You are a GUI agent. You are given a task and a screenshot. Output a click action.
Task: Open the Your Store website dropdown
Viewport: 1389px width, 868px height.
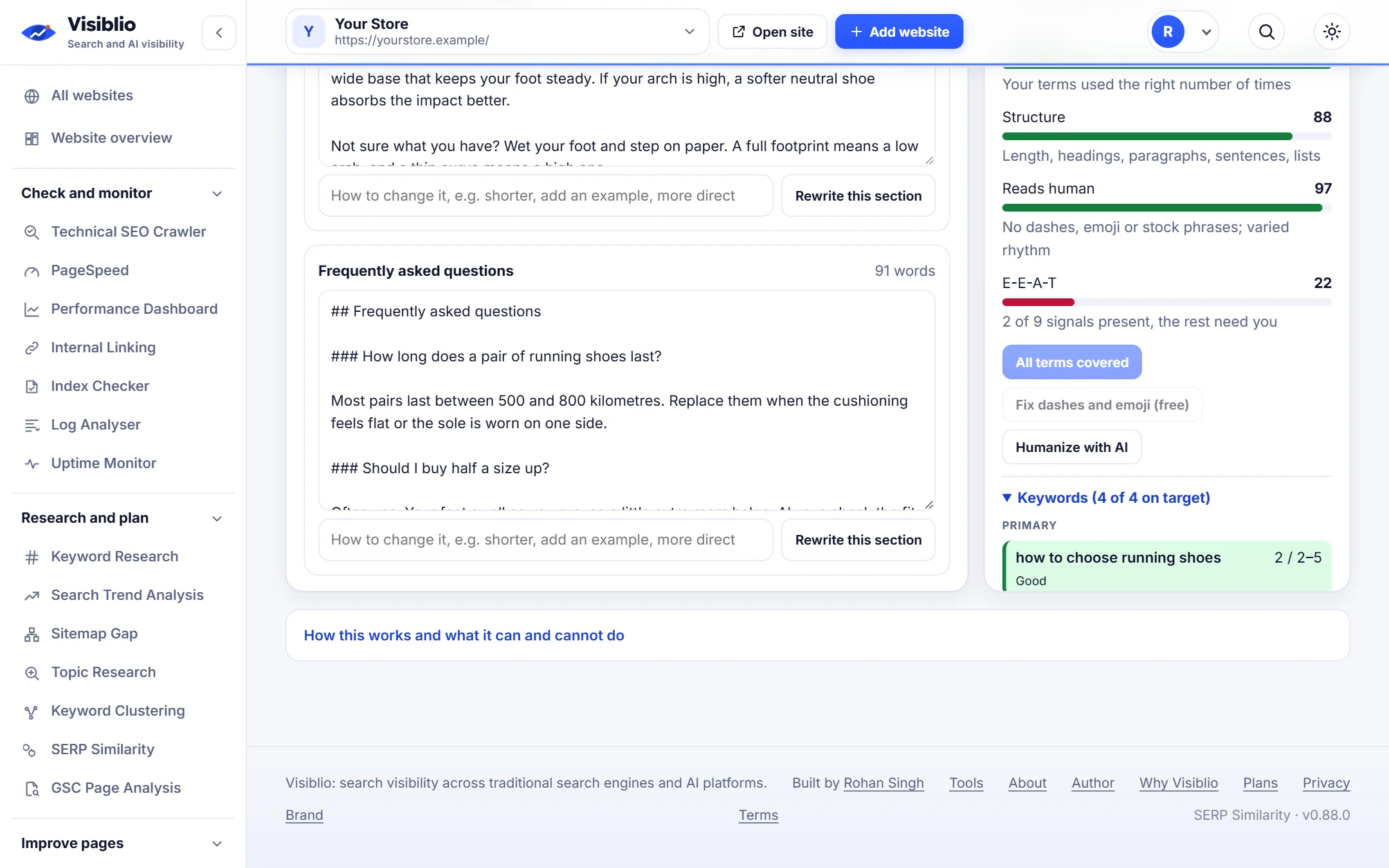pyautogui.click(x=497, y=32)
